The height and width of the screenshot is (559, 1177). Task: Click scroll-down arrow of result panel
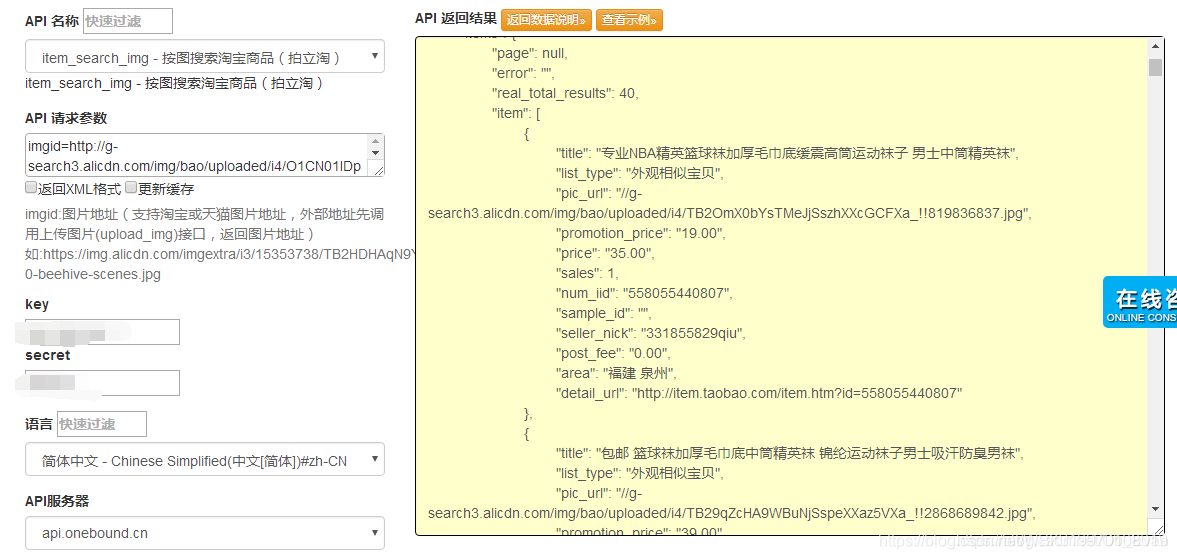point(1155,507)
